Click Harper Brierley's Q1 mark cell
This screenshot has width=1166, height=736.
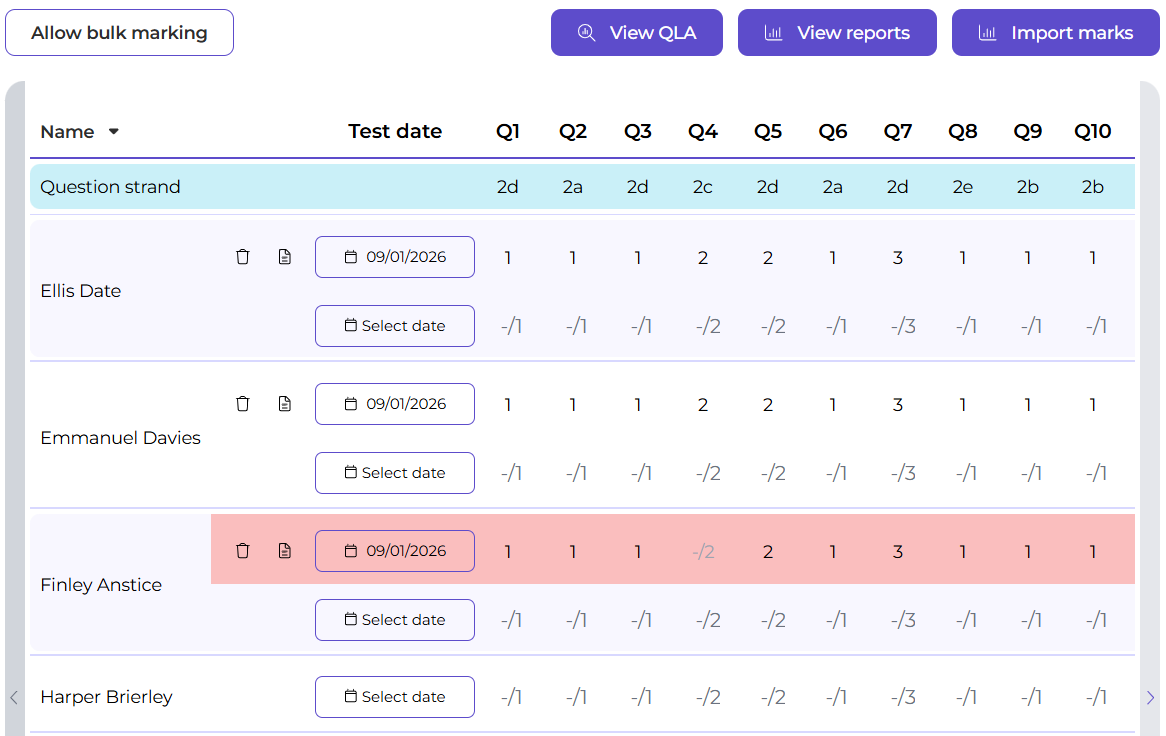(510, 697)
